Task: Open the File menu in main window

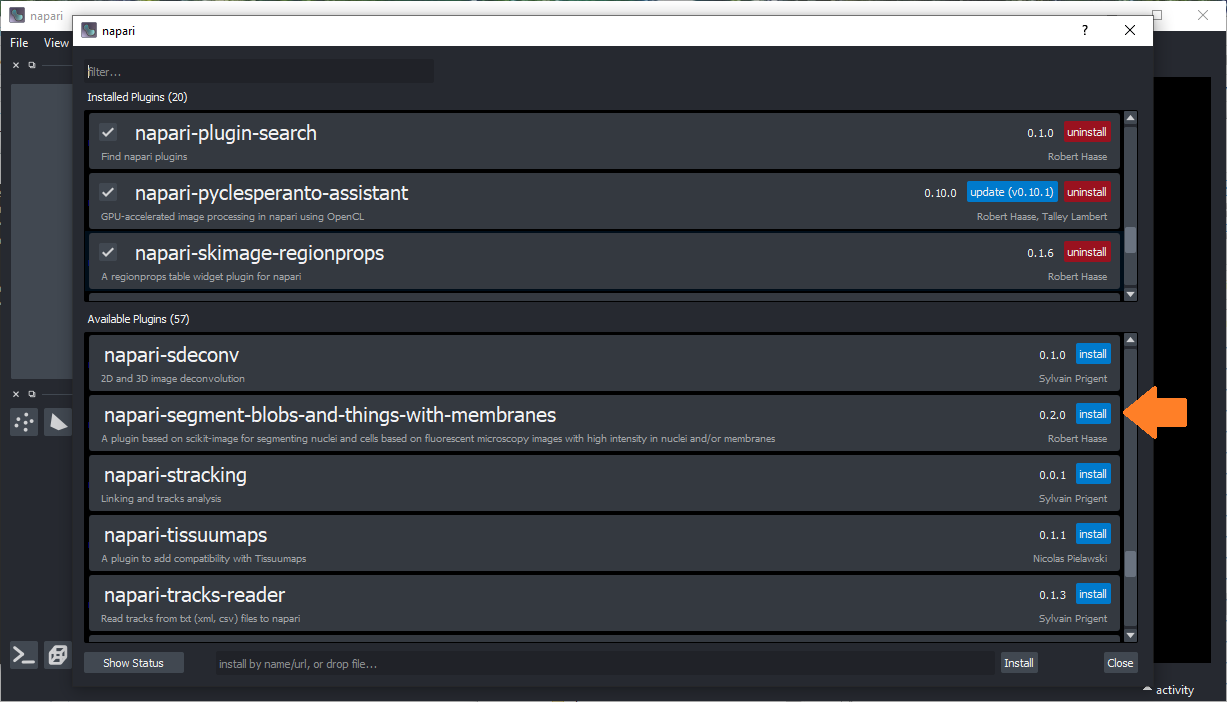Action: (x=19, y=43)
